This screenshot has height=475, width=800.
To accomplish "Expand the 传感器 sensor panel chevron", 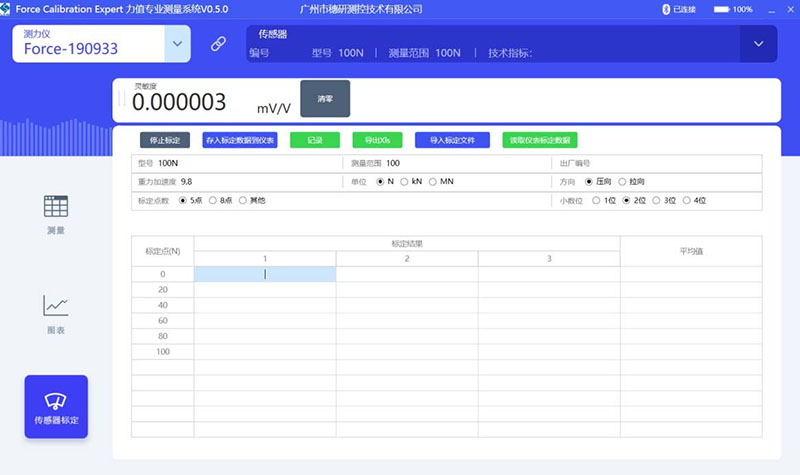I will point(759,44).
